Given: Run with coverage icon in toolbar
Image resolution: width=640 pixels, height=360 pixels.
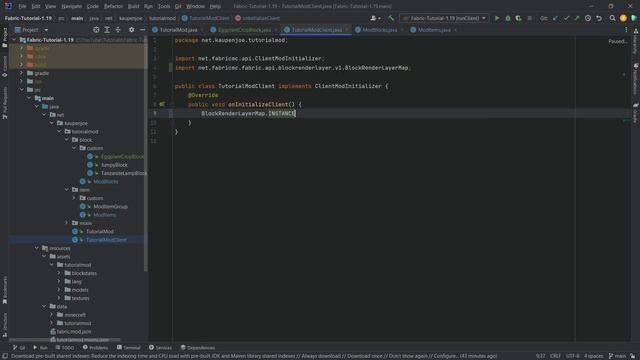Looking at the screenshot, I should 518,18.
